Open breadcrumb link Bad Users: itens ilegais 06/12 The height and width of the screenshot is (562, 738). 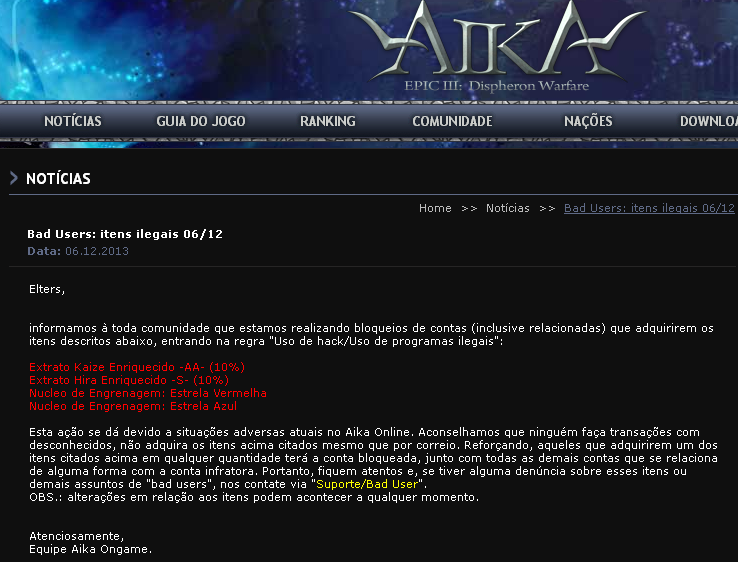click(649, 208)
